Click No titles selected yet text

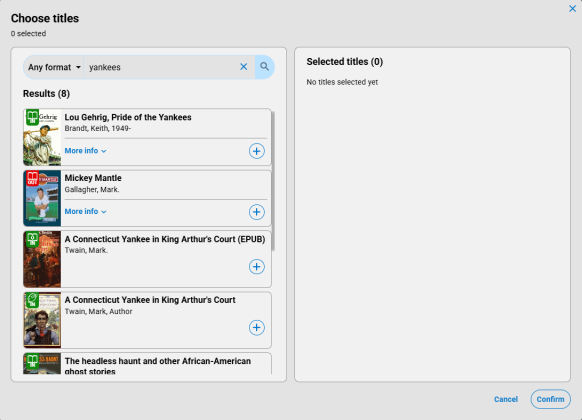342,82
